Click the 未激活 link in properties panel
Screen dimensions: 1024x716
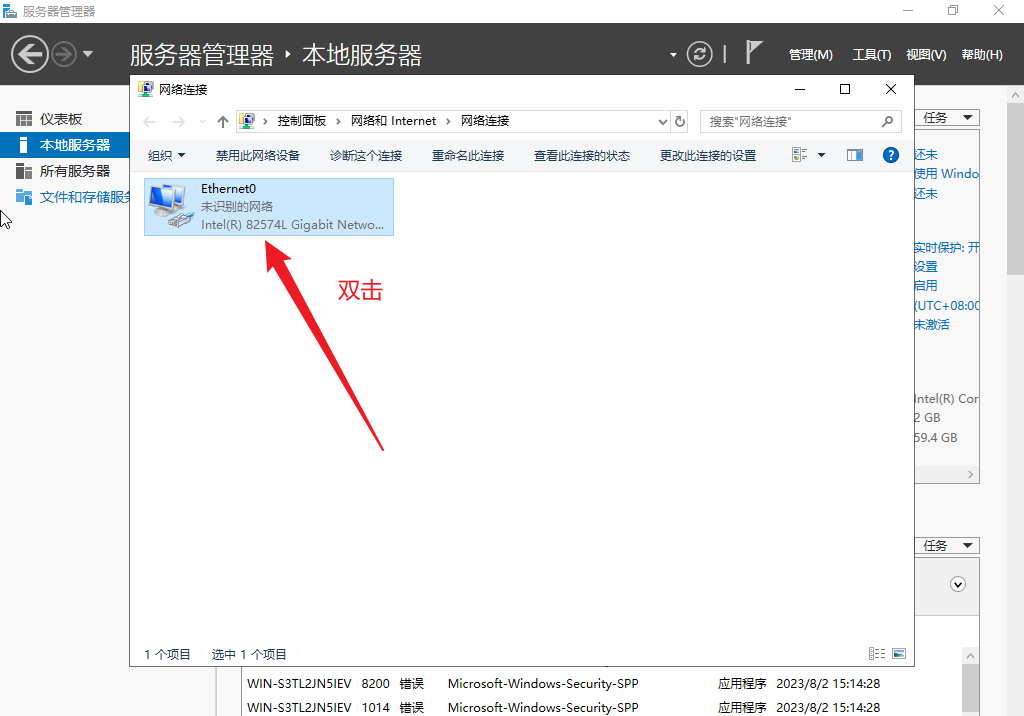point(932,325)
